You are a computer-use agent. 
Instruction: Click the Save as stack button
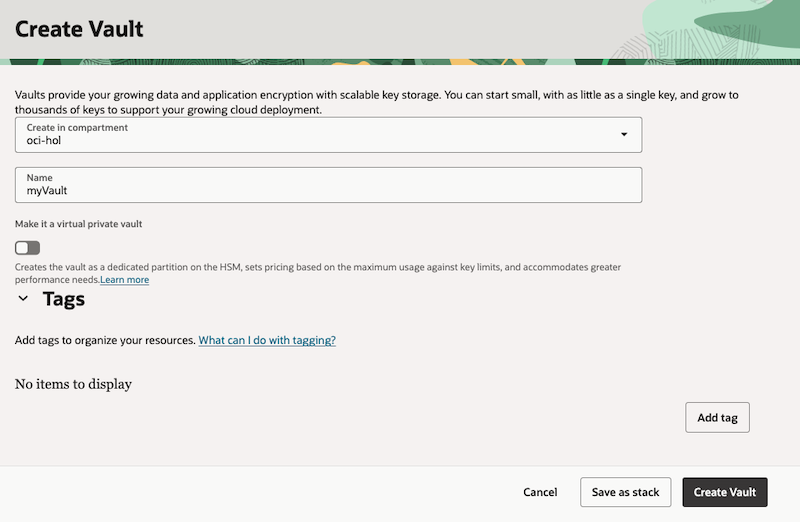(x=625, y=492)
